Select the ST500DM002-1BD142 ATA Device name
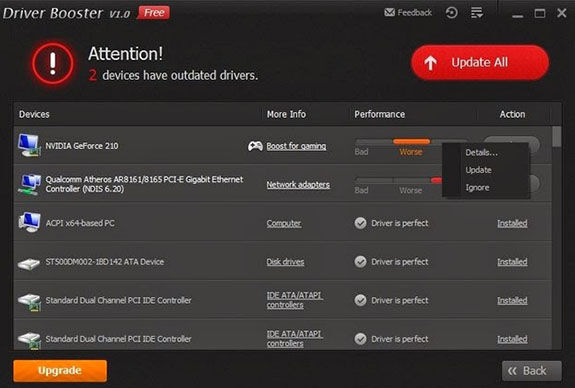Image resolution: width=575 pixels, height=388 pixels. pos(105,262)
